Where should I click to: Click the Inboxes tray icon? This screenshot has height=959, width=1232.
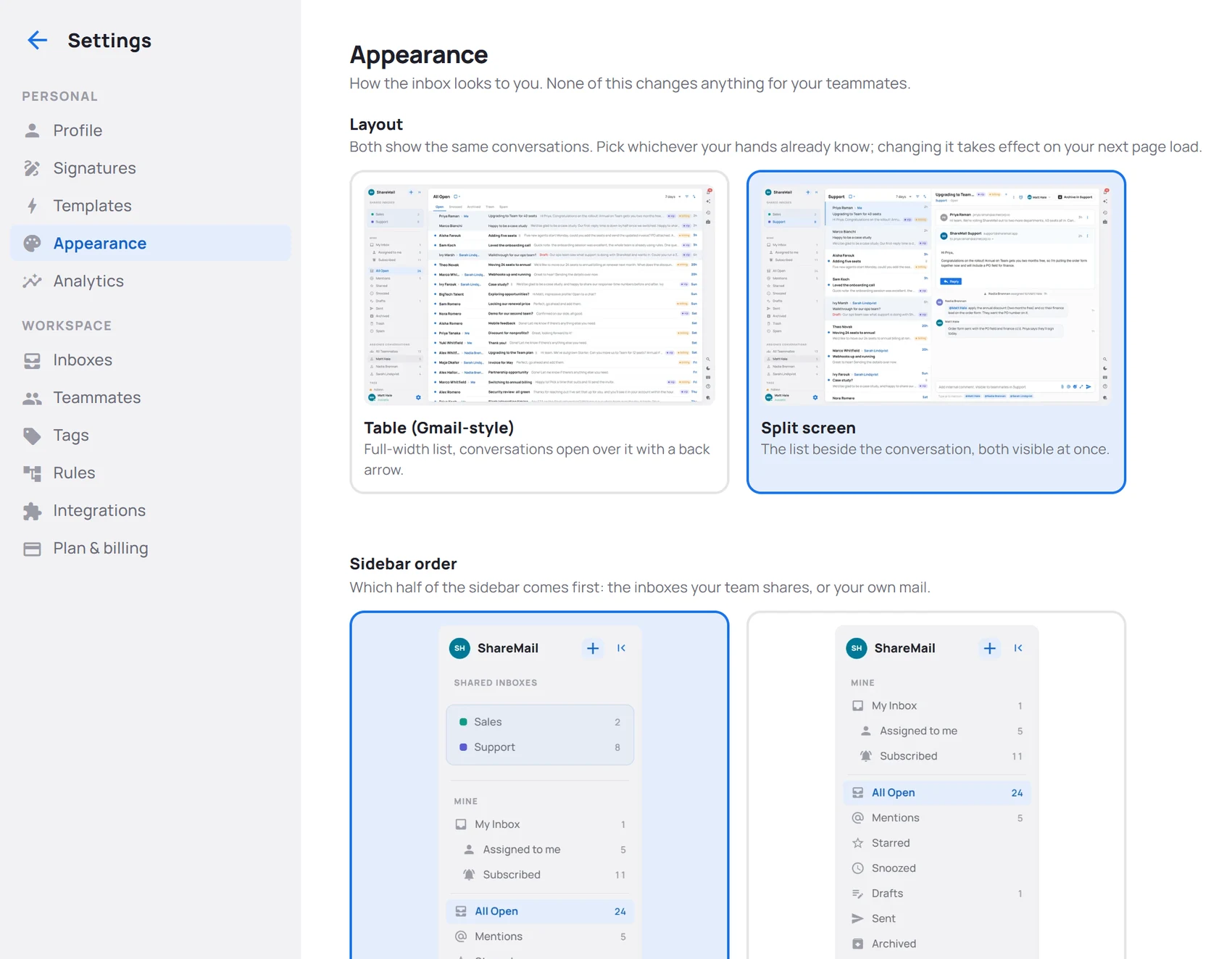pyautogui.click(x=32, y=360)
